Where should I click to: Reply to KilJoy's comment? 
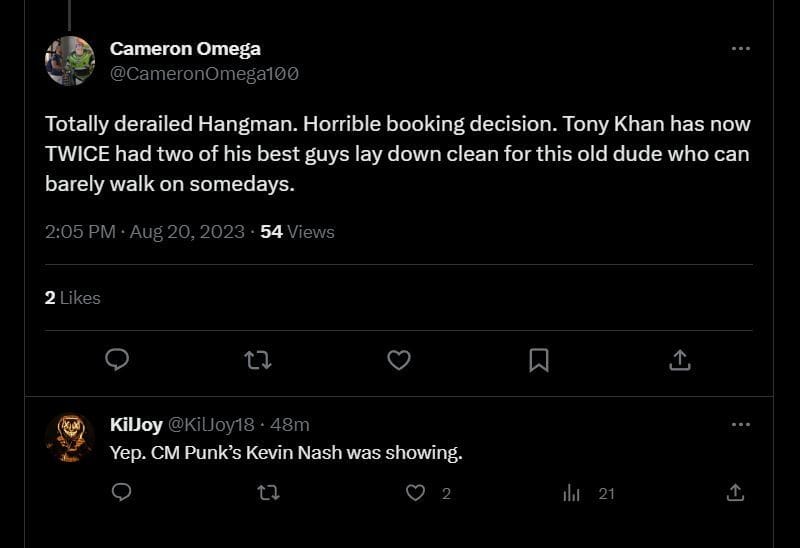(121, 492)
